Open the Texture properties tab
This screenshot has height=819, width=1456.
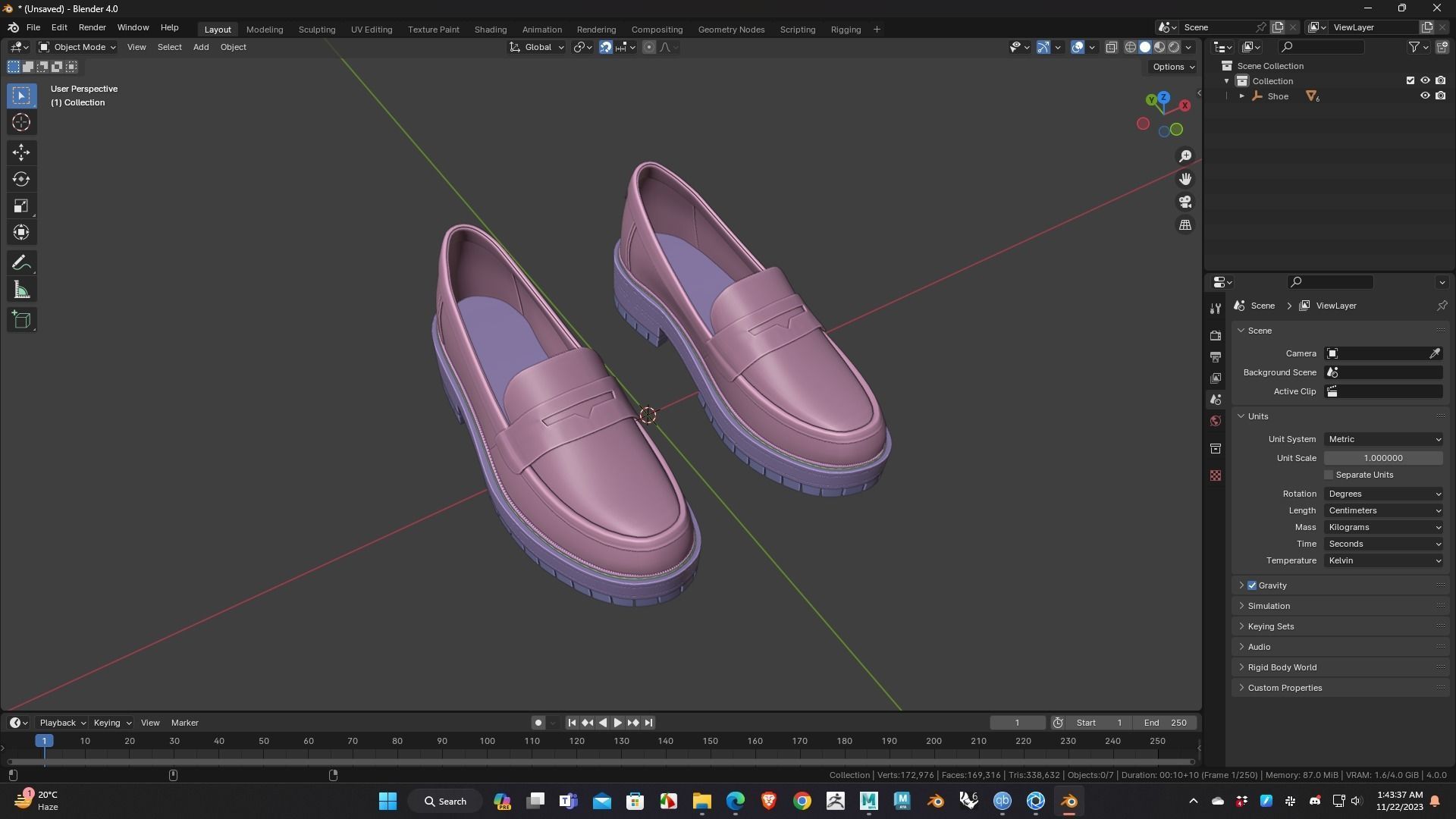tap(1216, 475)
